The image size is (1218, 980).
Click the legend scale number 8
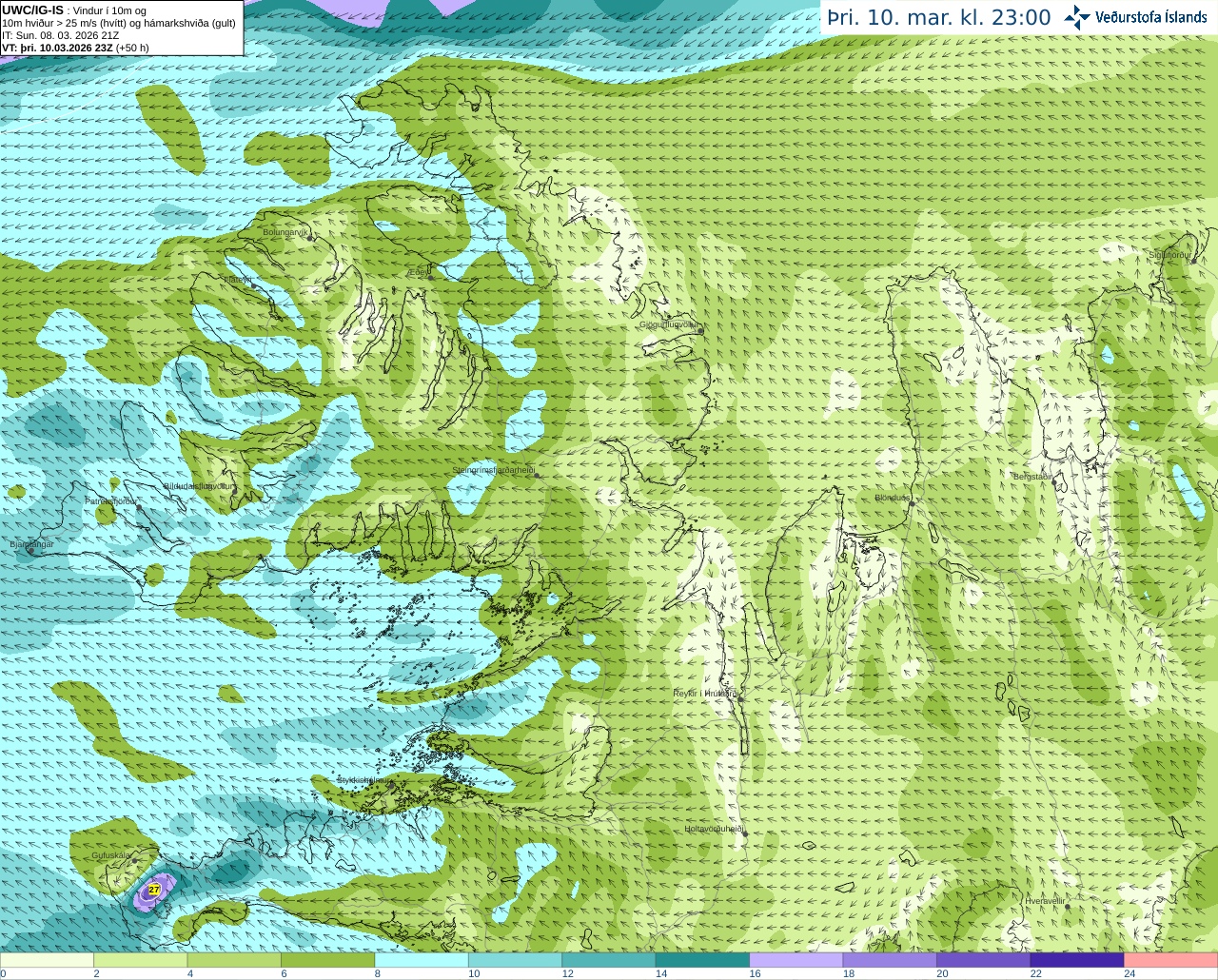pos(378,973)
